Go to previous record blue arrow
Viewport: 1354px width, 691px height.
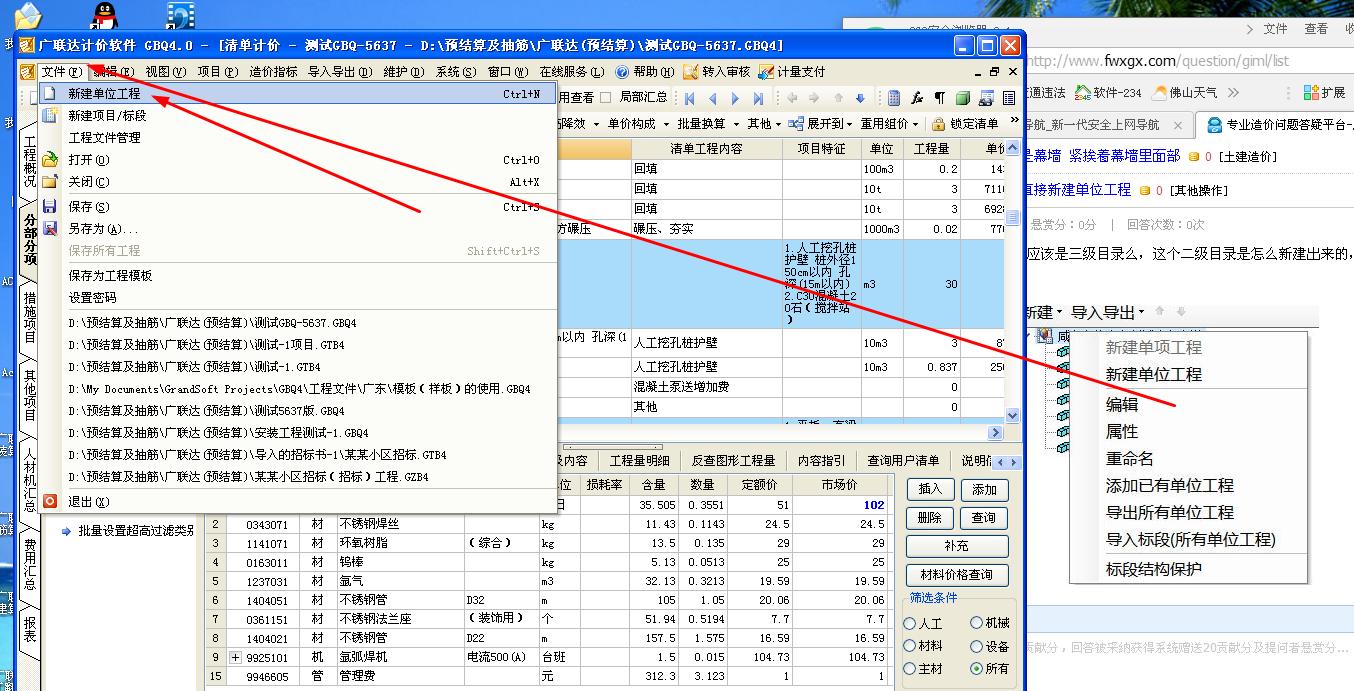click(x=712, y=98)
